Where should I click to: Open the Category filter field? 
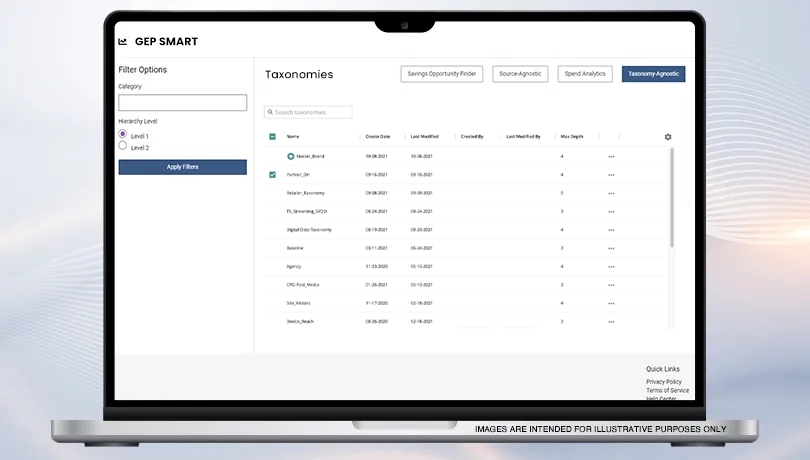[182, 103]
